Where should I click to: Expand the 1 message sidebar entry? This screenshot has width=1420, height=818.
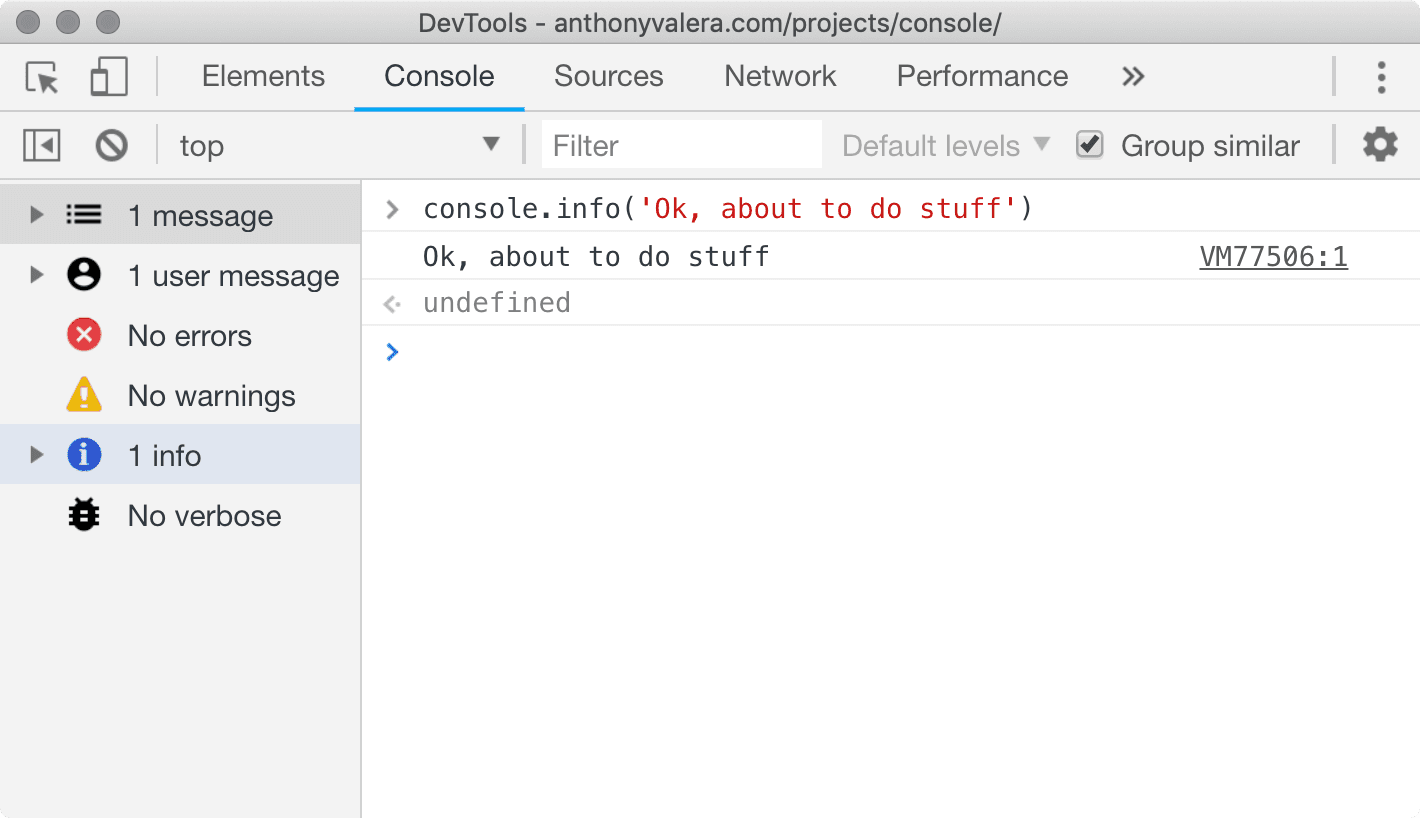[x=36, y=214]
